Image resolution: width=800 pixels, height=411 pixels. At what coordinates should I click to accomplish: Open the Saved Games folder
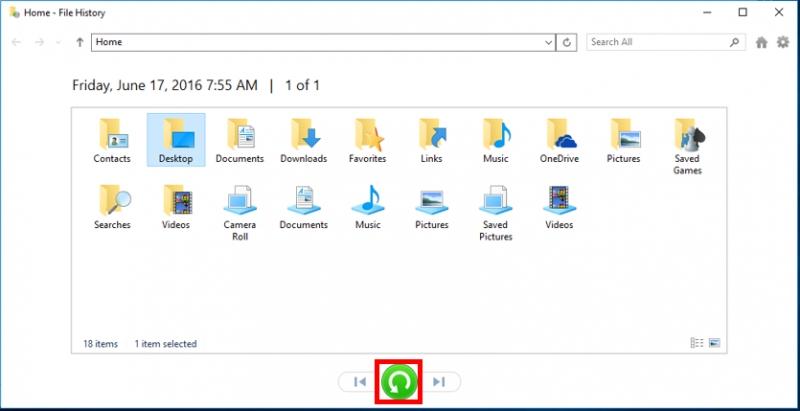click(687, 146)
